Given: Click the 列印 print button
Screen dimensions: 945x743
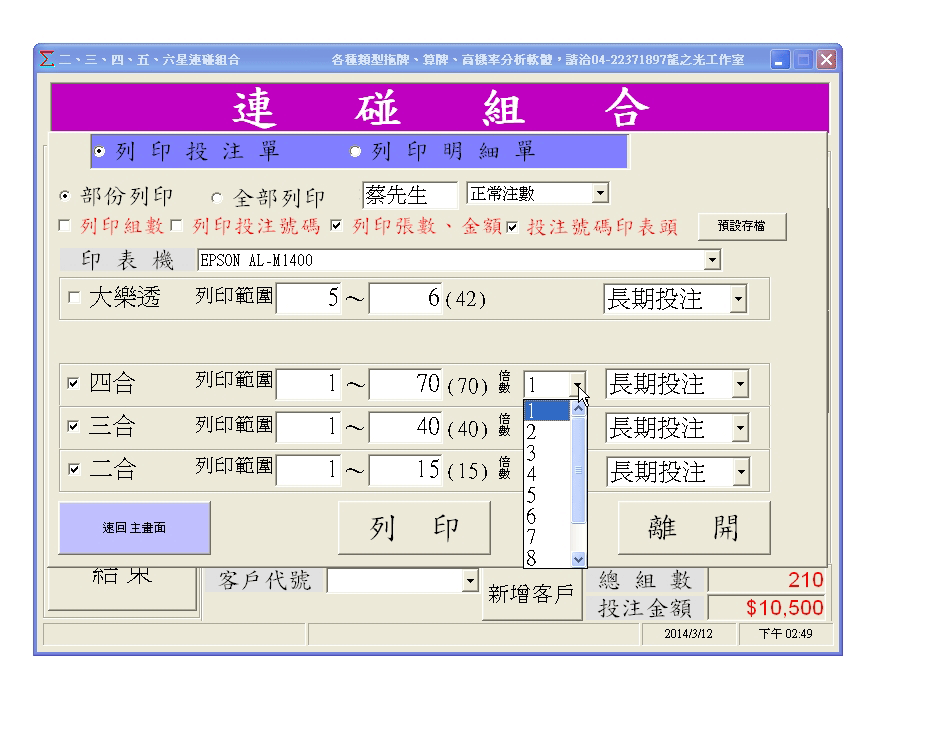Looking at the screenshot, I should pyautogui.click(x=414, y=528).
